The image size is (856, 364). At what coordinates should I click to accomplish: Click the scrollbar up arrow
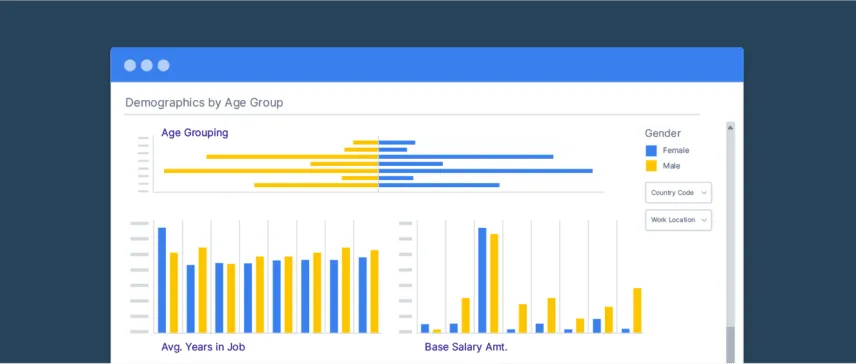(x=730, y=127)
